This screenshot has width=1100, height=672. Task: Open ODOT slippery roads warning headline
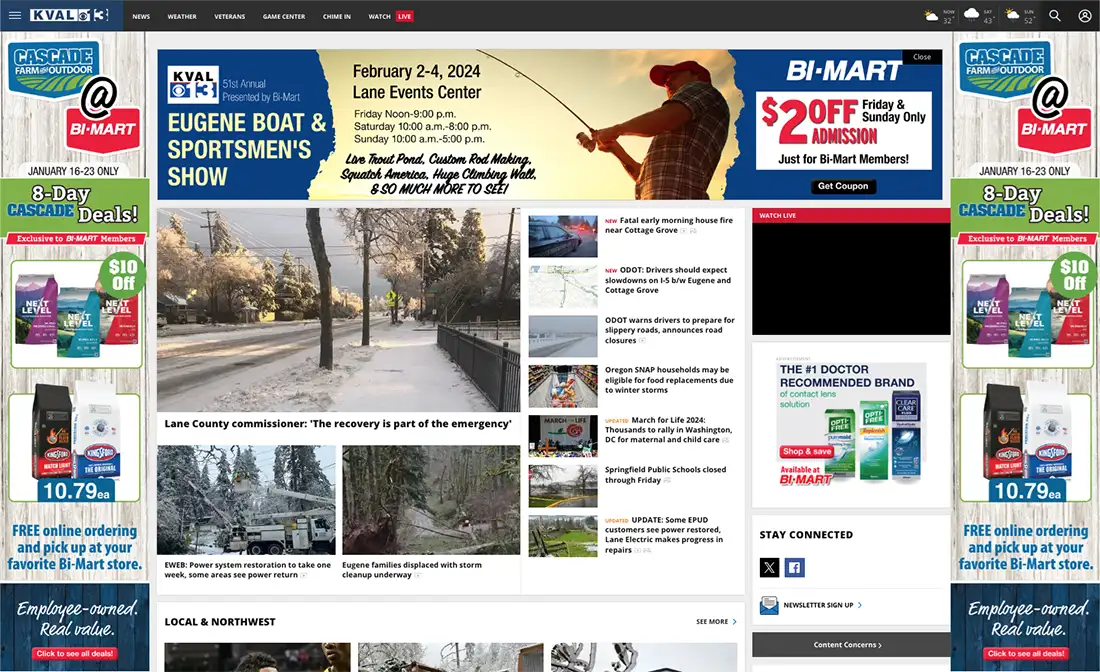[669, 330]
